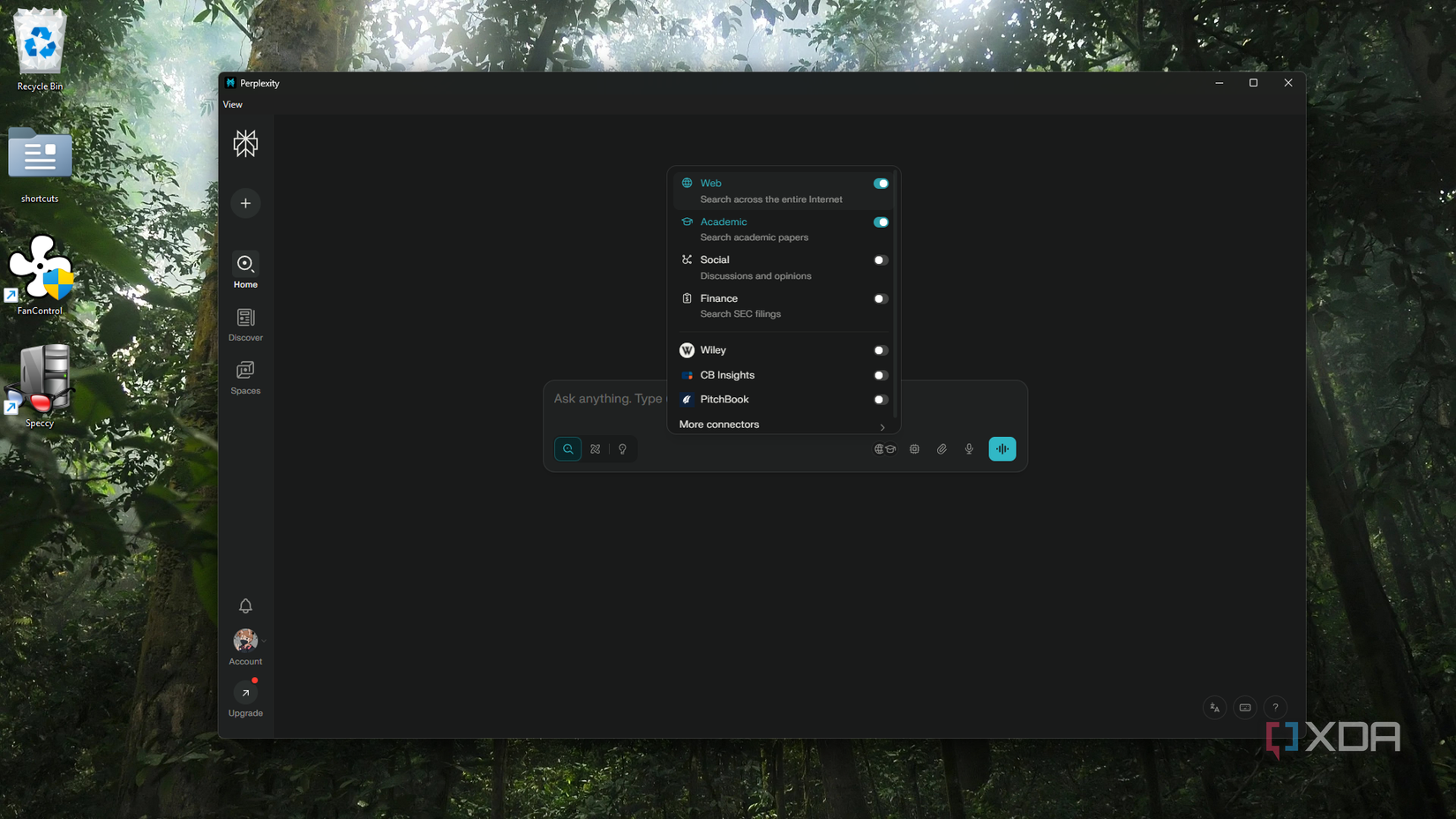Click the Upgrade label in sidebar
The width and height of the screenshot is (1456, 819).
click(245, 713)
